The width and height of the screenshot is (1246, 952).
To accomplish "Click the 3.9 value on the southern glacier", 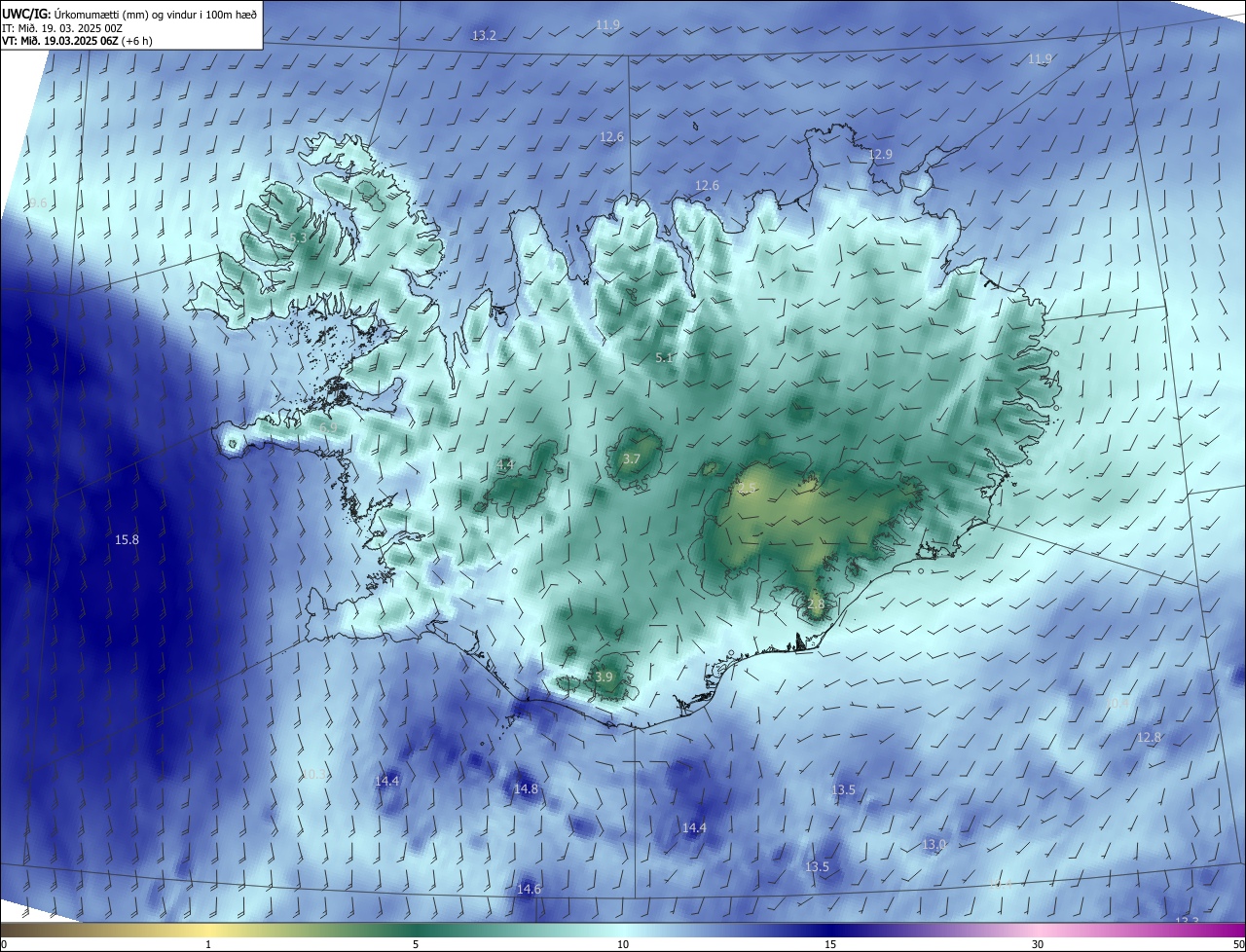I will [604, 677].
